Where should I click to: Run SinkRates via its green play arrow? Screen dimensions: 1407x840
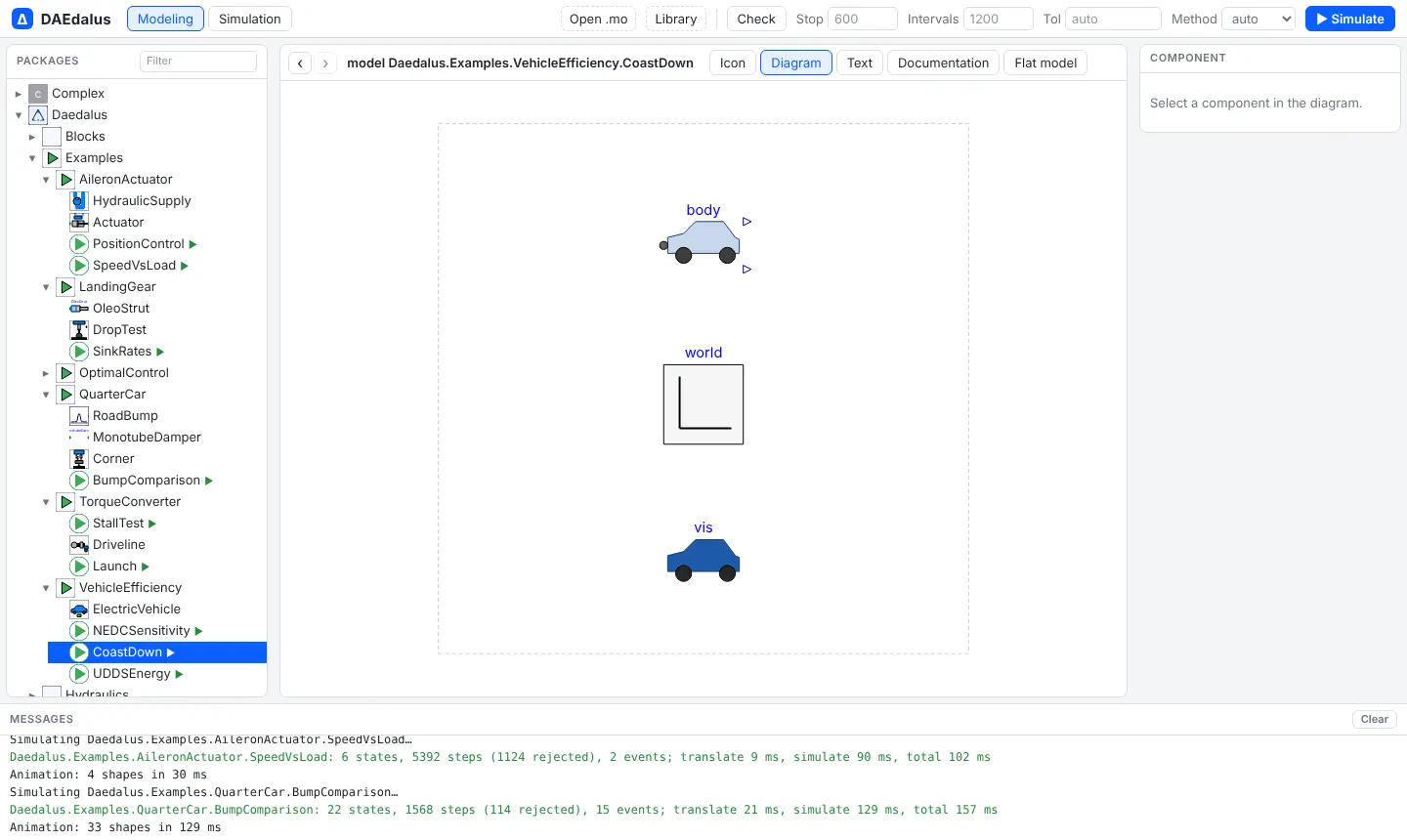coord(160,352)
